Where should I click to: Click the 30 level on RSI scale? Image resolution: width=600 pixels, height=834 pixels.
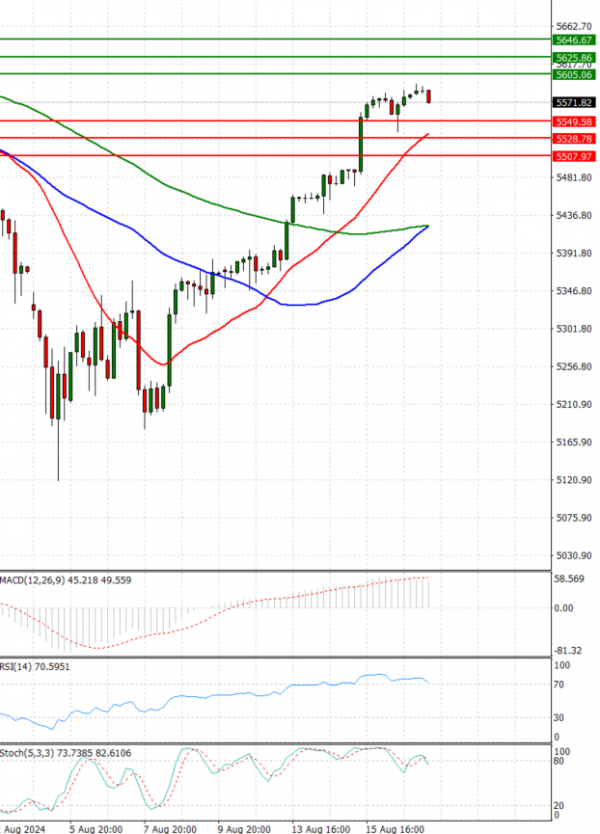pyautogui.click(x=559, y=718)
